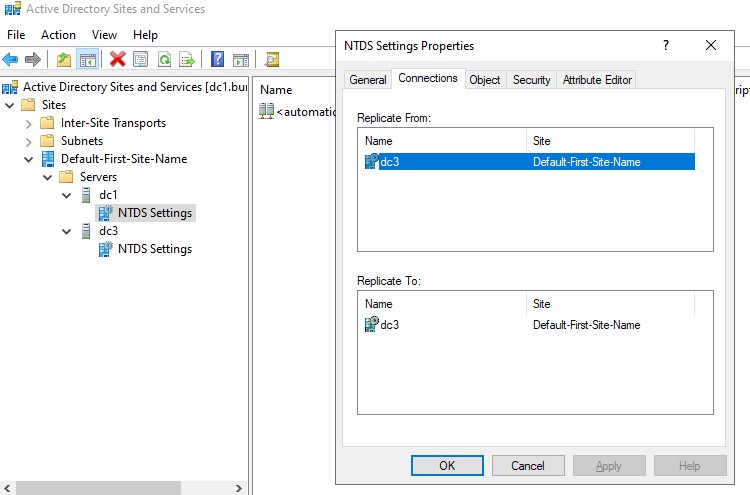Click the Refresh toolbar icon
The image size is (750, 495).
[x=165, y=60]
